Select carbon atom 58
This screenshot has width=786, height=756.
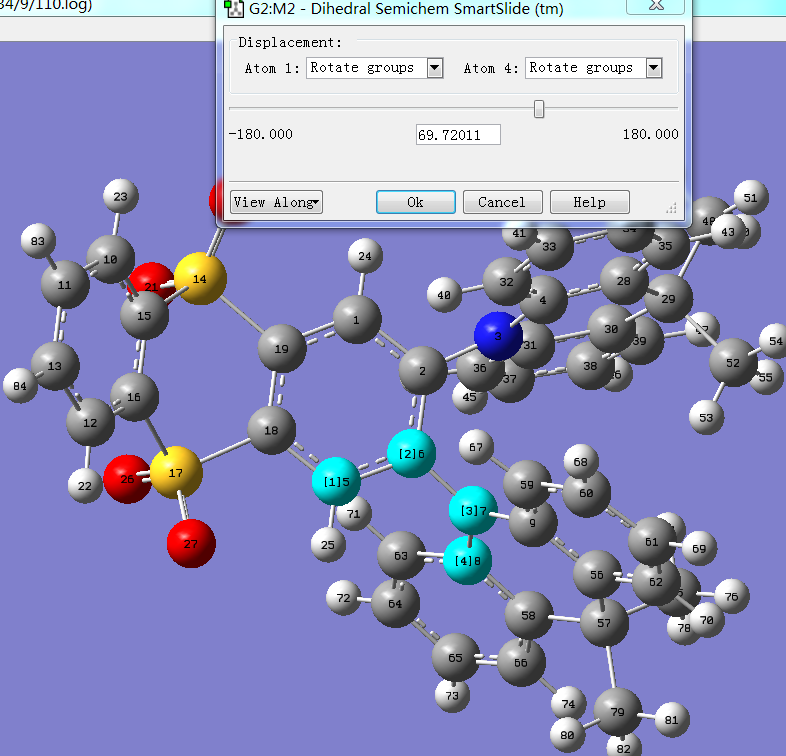[x=528, y=615]
